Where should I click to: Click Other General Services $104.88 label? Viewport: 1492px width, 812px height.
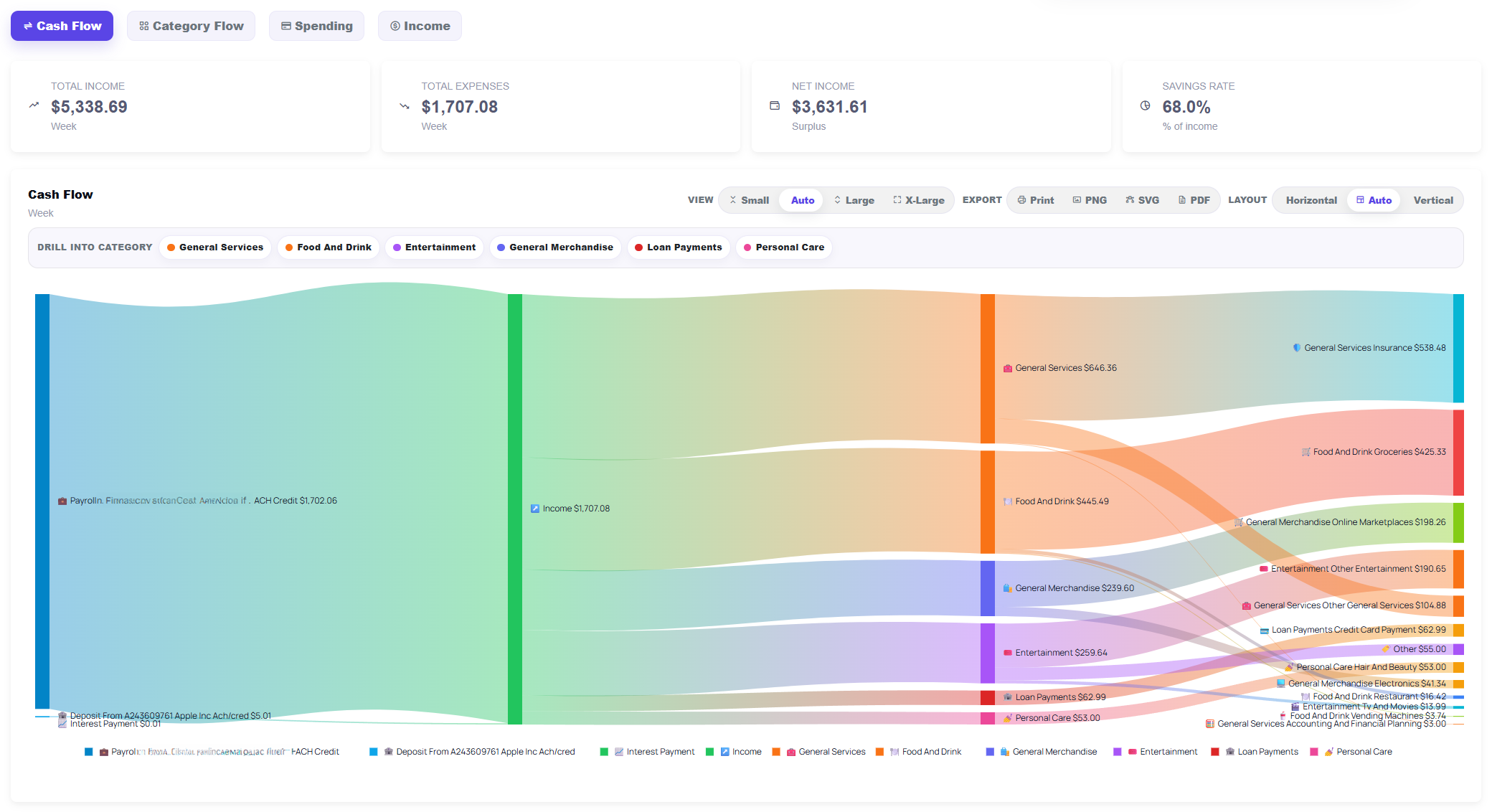(x=1344, y=605)
